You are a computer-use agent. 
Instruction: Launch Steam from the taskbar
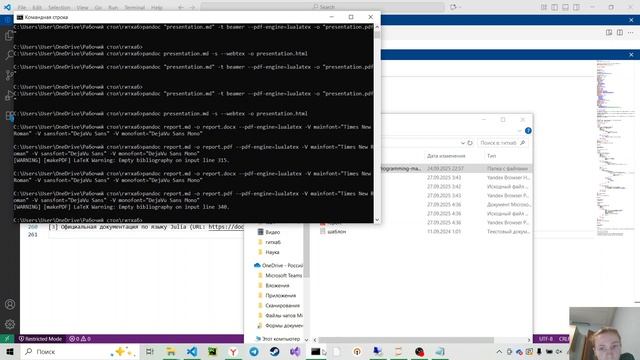pyautogui.click(x=275, y=351)
